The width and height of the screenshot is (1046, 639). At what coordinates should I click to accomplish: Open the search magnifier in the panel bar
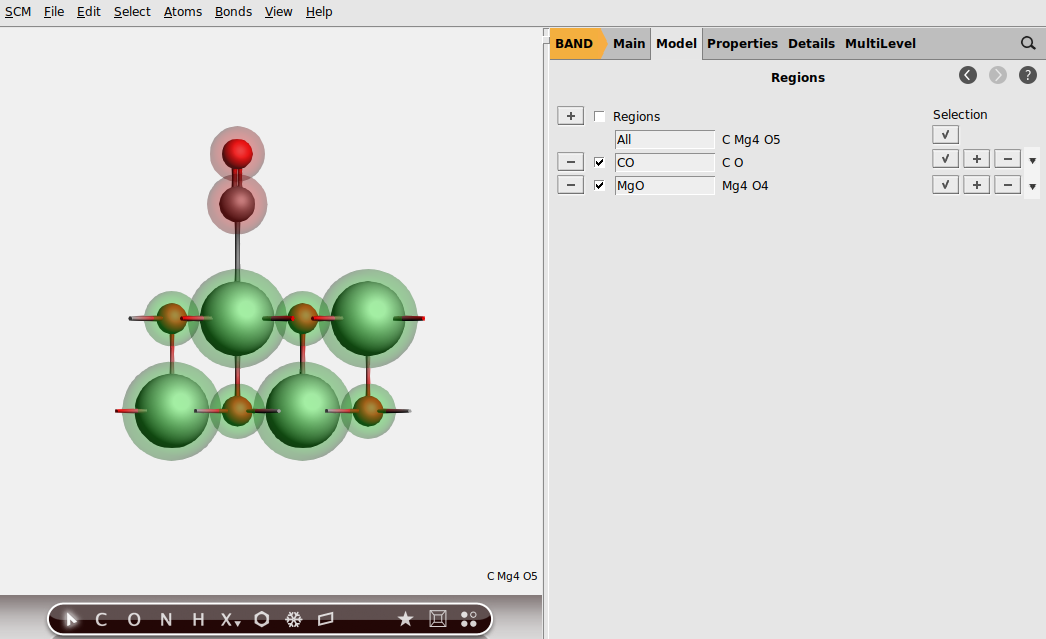point(1028,43)
